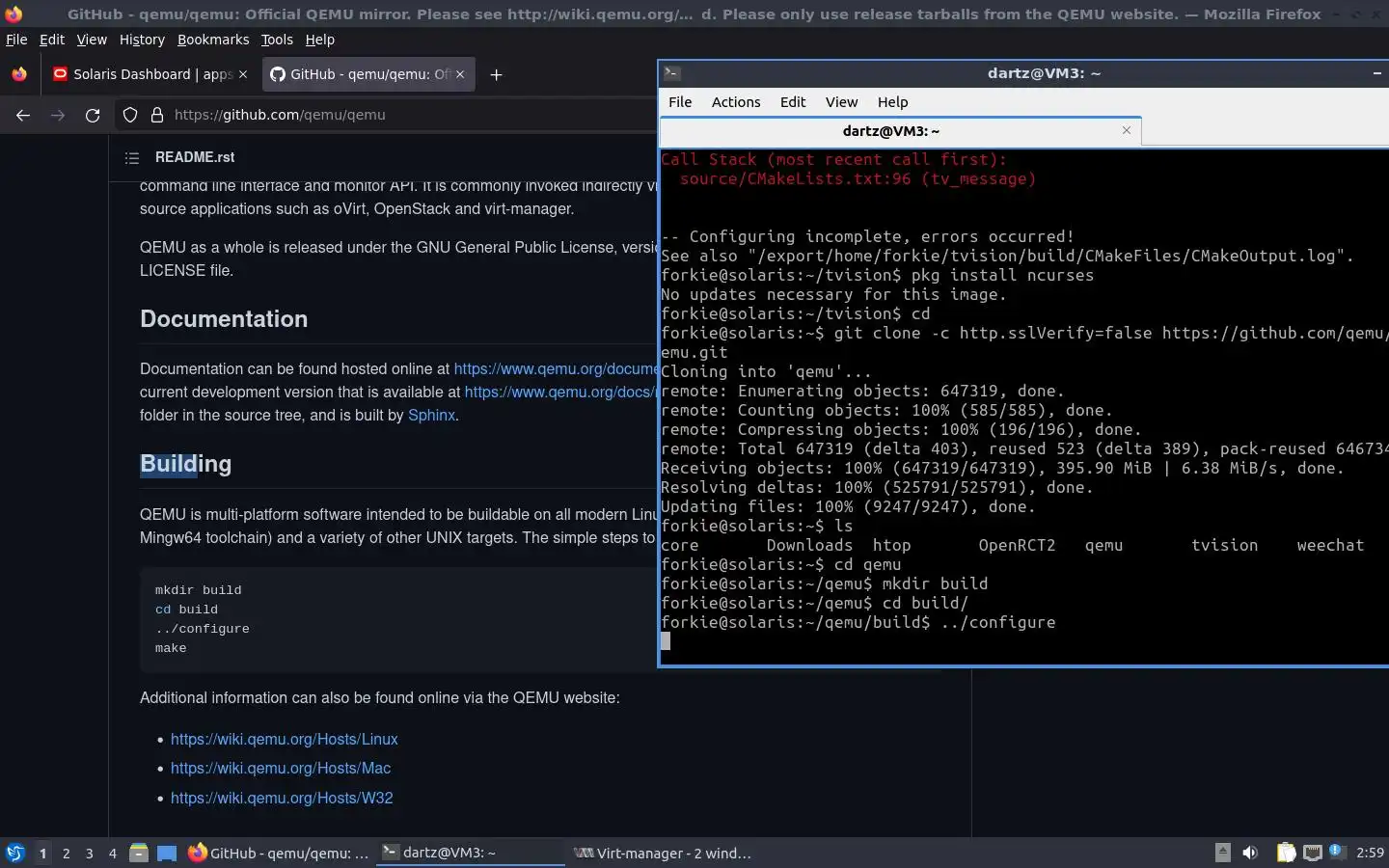1389x868 pixels.
Task: Click the terminal icon in terminal title bar
Action: [672, 73]
